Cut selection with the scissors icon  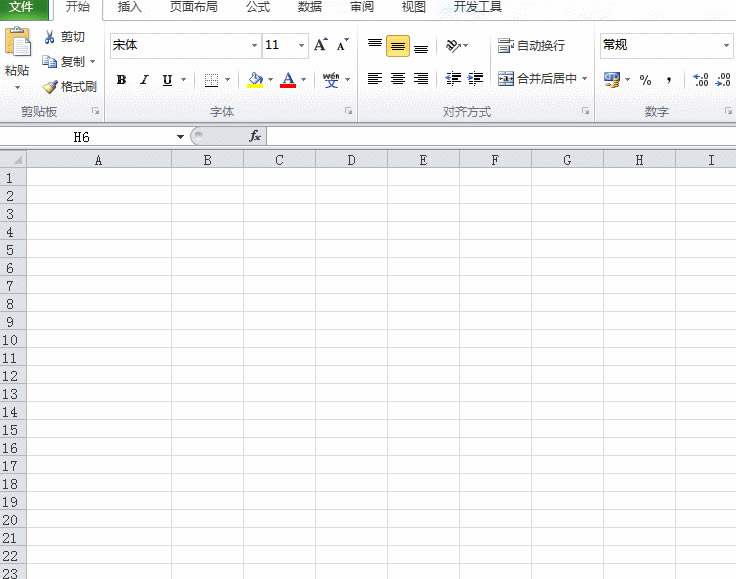[x=49, y=37]
